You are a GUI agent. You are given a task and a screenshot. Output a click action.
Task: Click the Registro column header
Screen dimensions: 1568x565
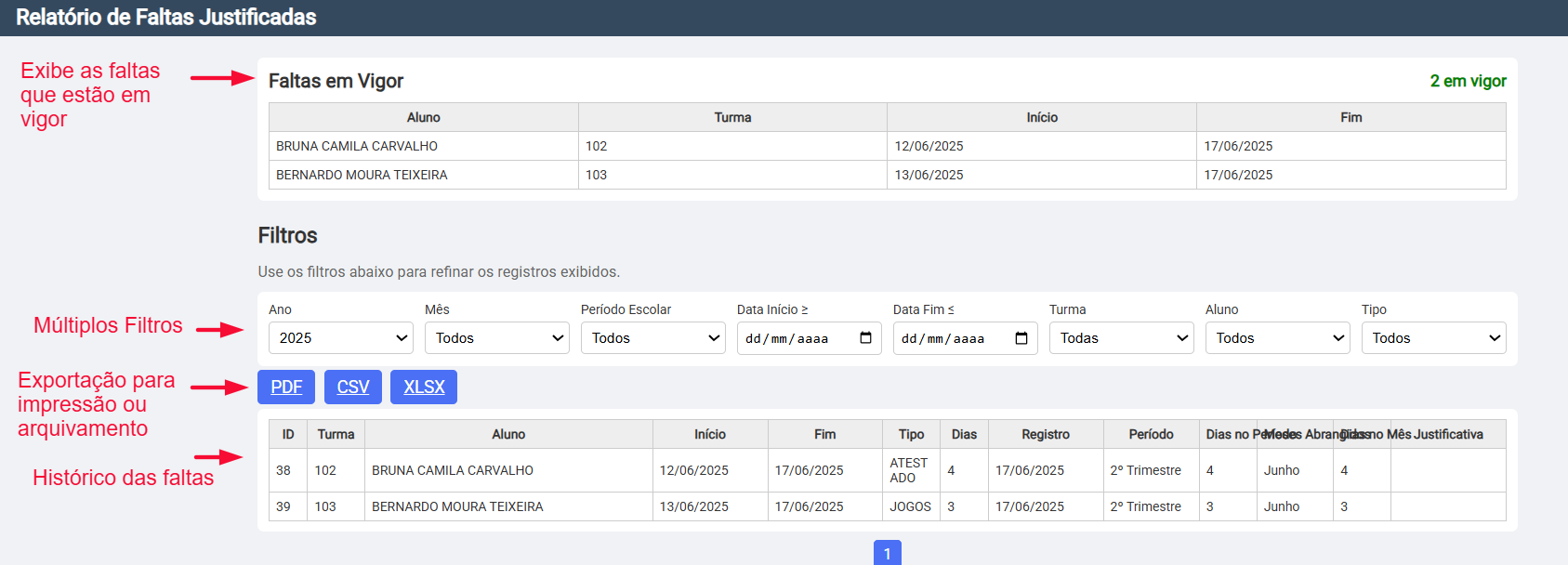(x=1046, y=434)
